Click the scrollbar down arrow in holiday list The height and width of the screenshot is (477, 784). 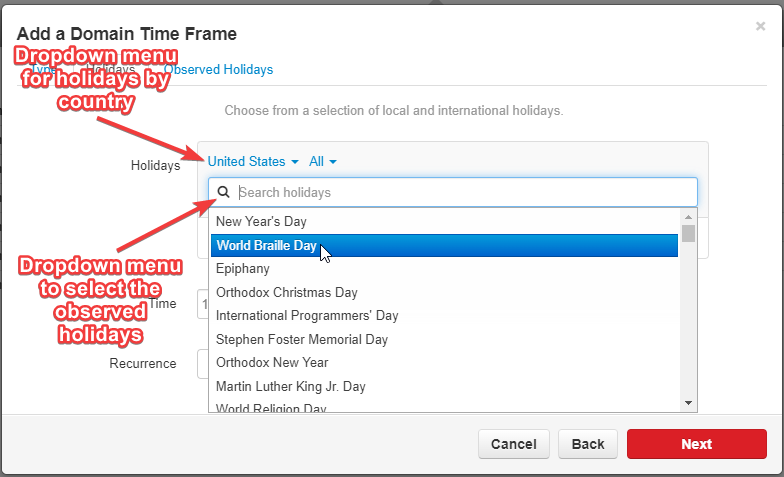[688, 403]
